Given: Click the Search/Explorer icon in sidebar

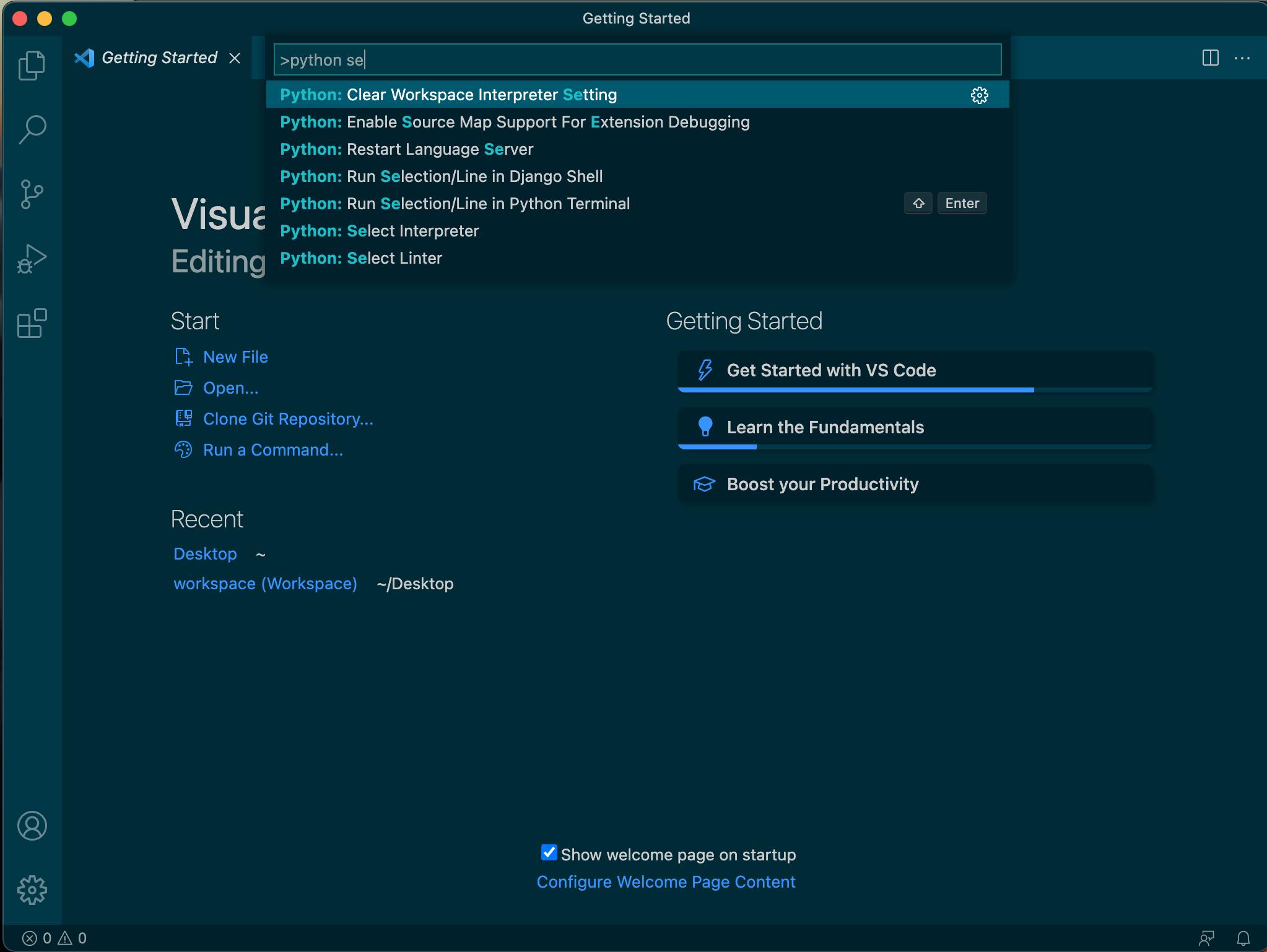Looking at the screenshot, I should click(31, 128).
